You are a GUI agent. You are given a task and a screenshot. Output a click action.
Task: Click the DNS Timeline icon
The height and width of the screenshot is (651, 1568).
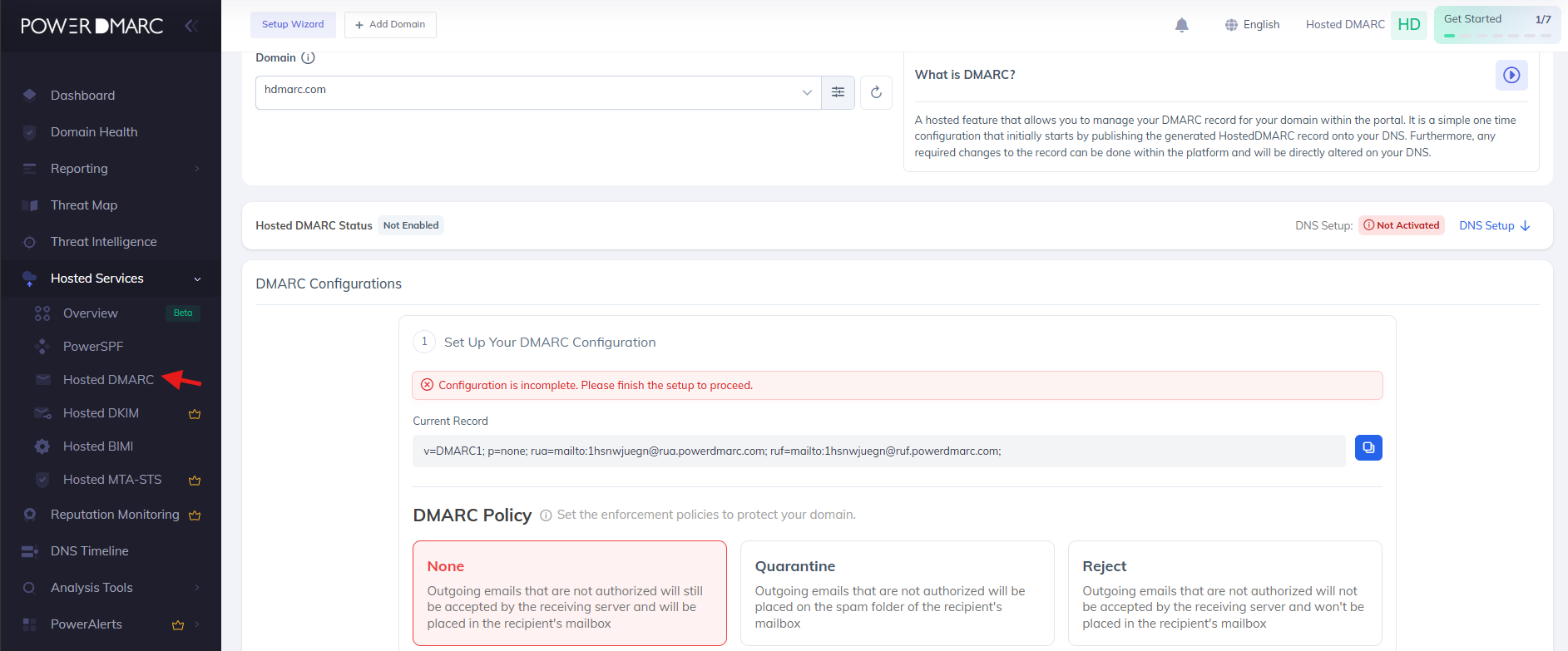click(x=30, y=551)
